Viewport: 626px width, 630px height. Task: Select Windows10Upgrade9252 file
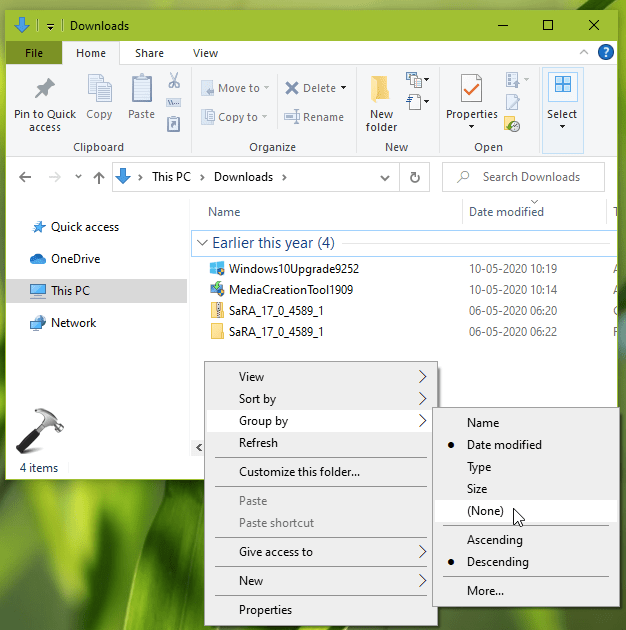coord(284,268)
